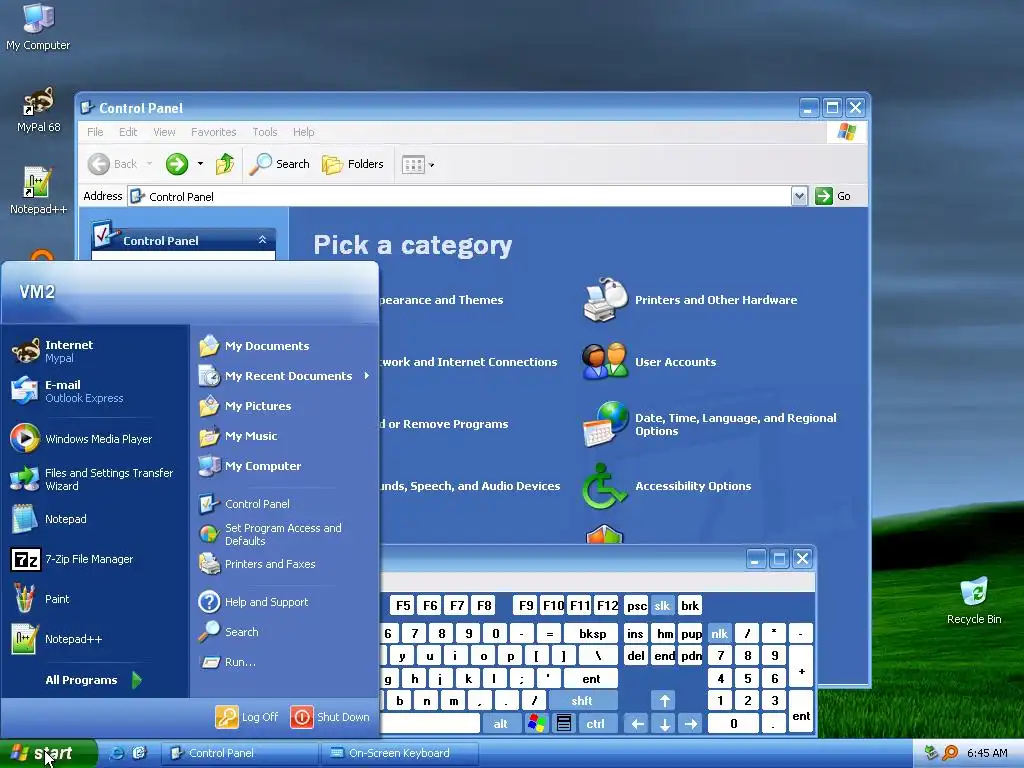Viewport: 1024px width, 768px height.
Task: Click the F12 key on On-Screen Keyboard
Action: point(607,606)
